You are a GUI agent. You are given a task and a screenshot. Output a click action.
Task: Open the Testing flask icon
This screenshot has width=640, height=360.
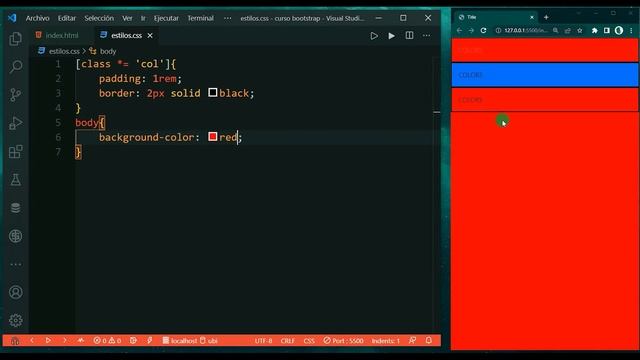[16, 180]
